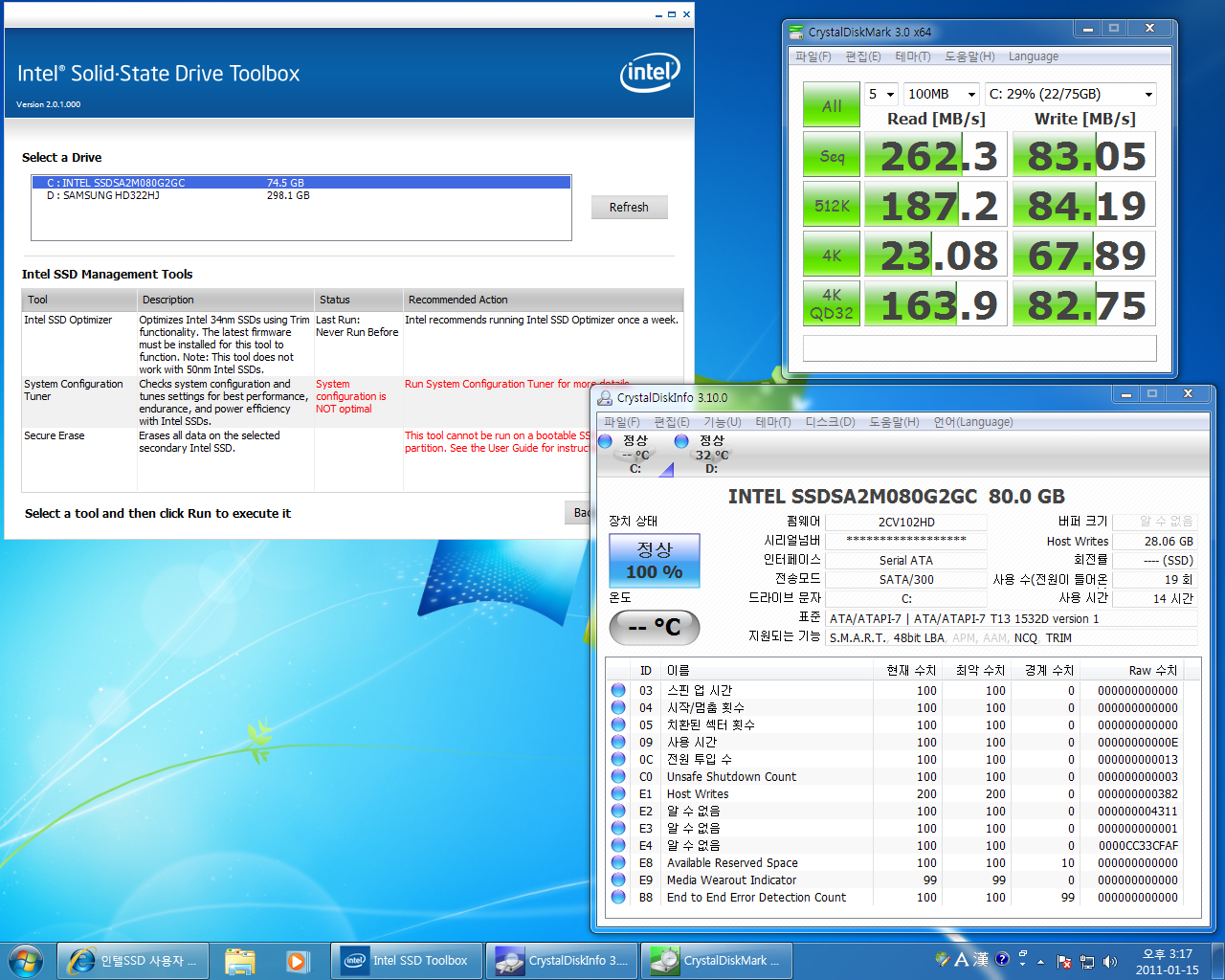This screenshot has height=980, width=1225.
Task: Open CrystalDiskInfo 테마(T) menu
Action: tap(772, 422)
